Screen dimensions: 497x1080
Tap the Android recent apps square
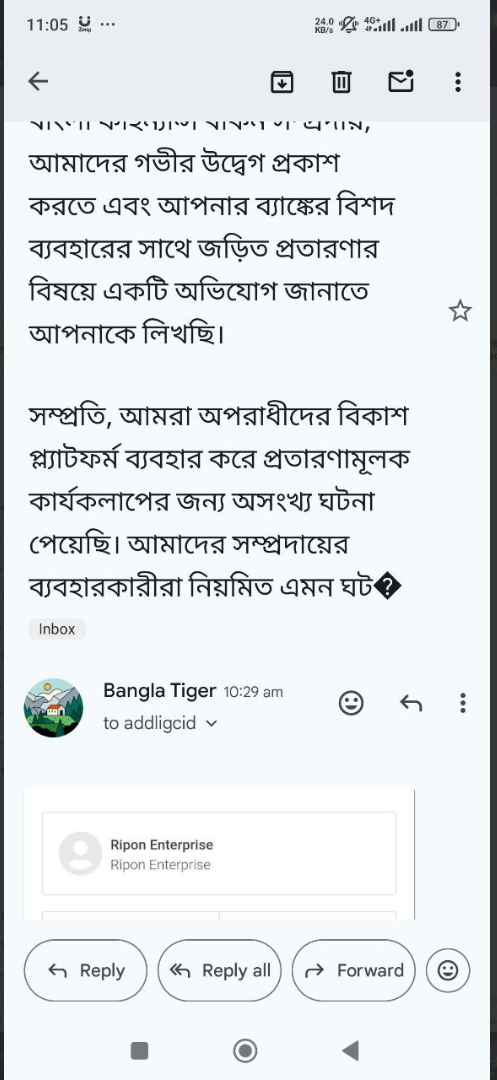pos(139,1050)
